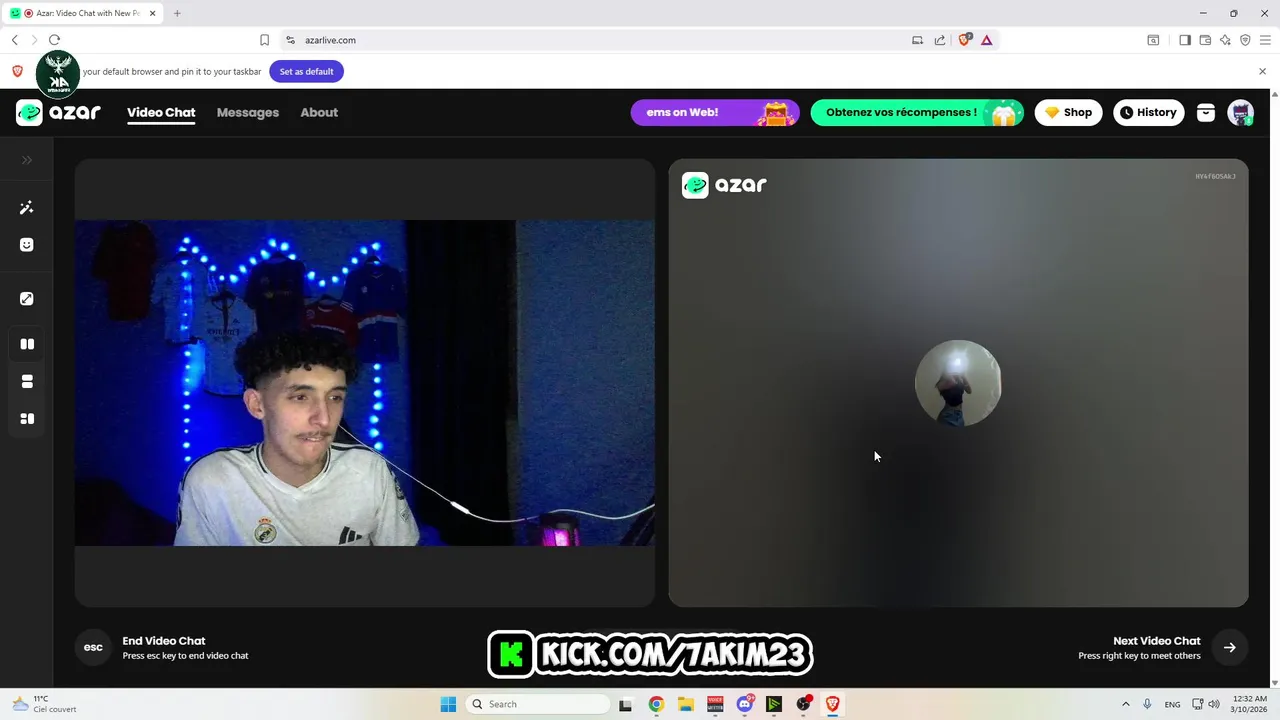Open Leo AI sparkle icon
The height and width of the screenshot is (720, 1280).
pyautogui.click(x=1225, y=40)
